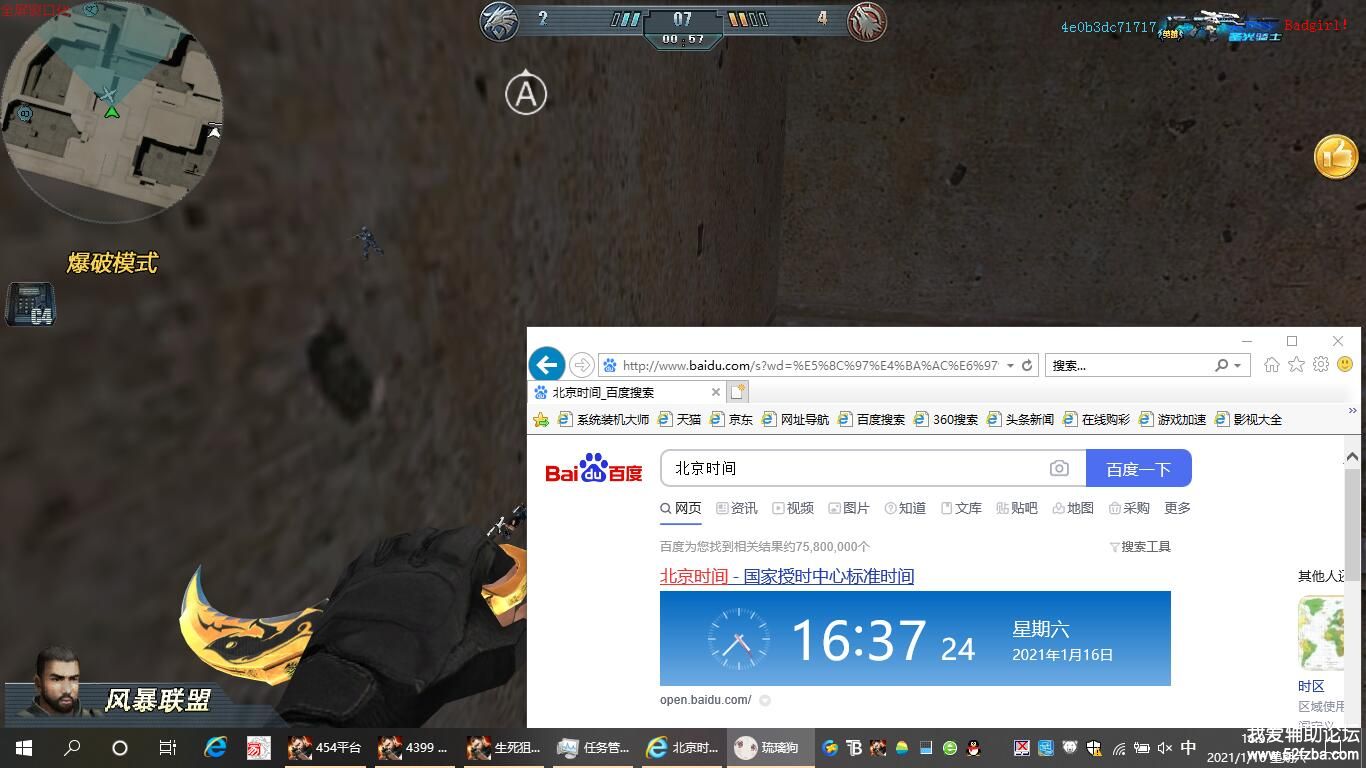Click the scrollbar up arrow
Screen dimensions: 1366x768
(x=1353, y=458)
